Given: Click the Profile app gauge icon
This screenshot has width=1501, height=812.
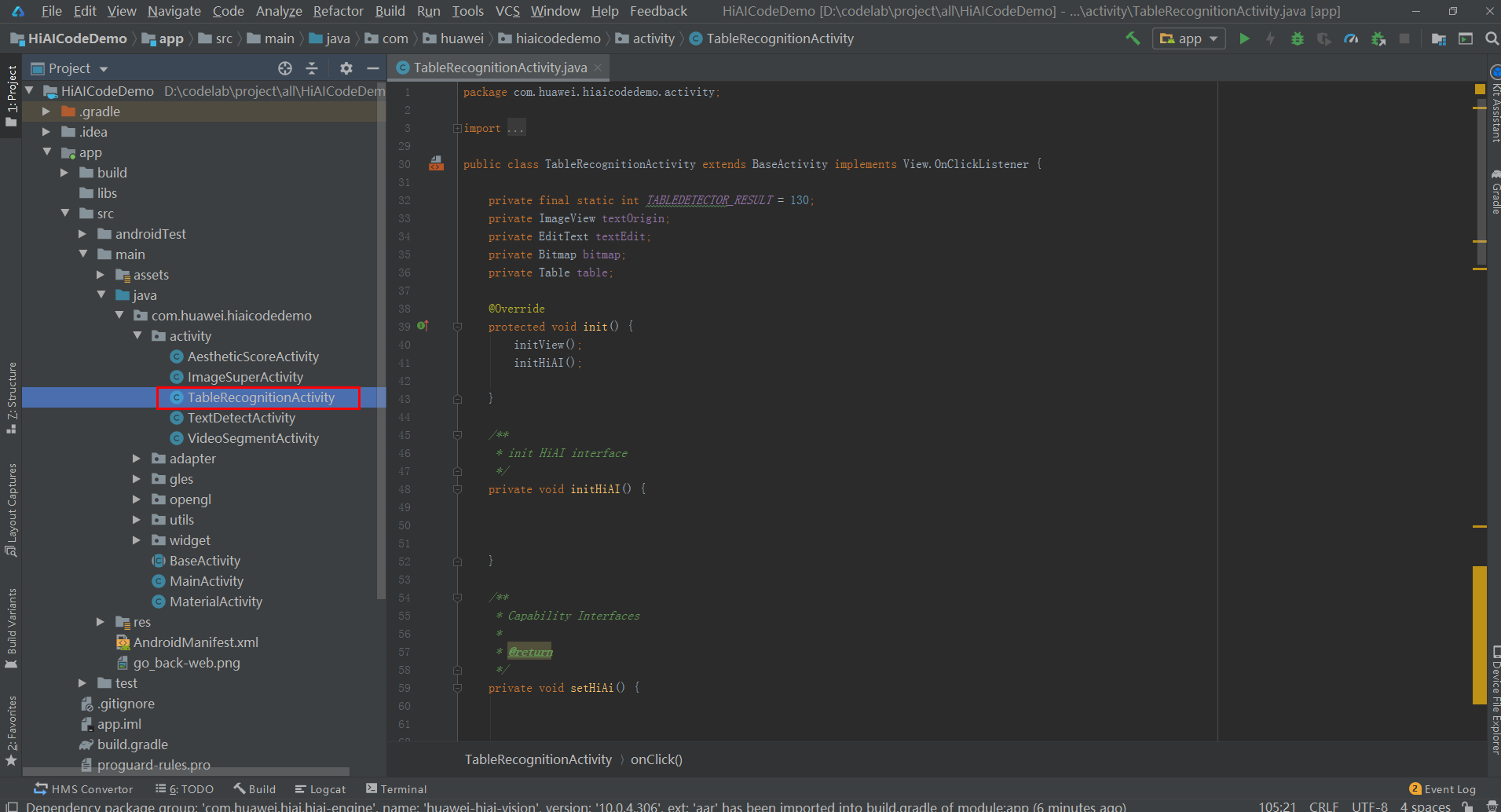Looking at the screenshot, I should tap(1351, 38).
